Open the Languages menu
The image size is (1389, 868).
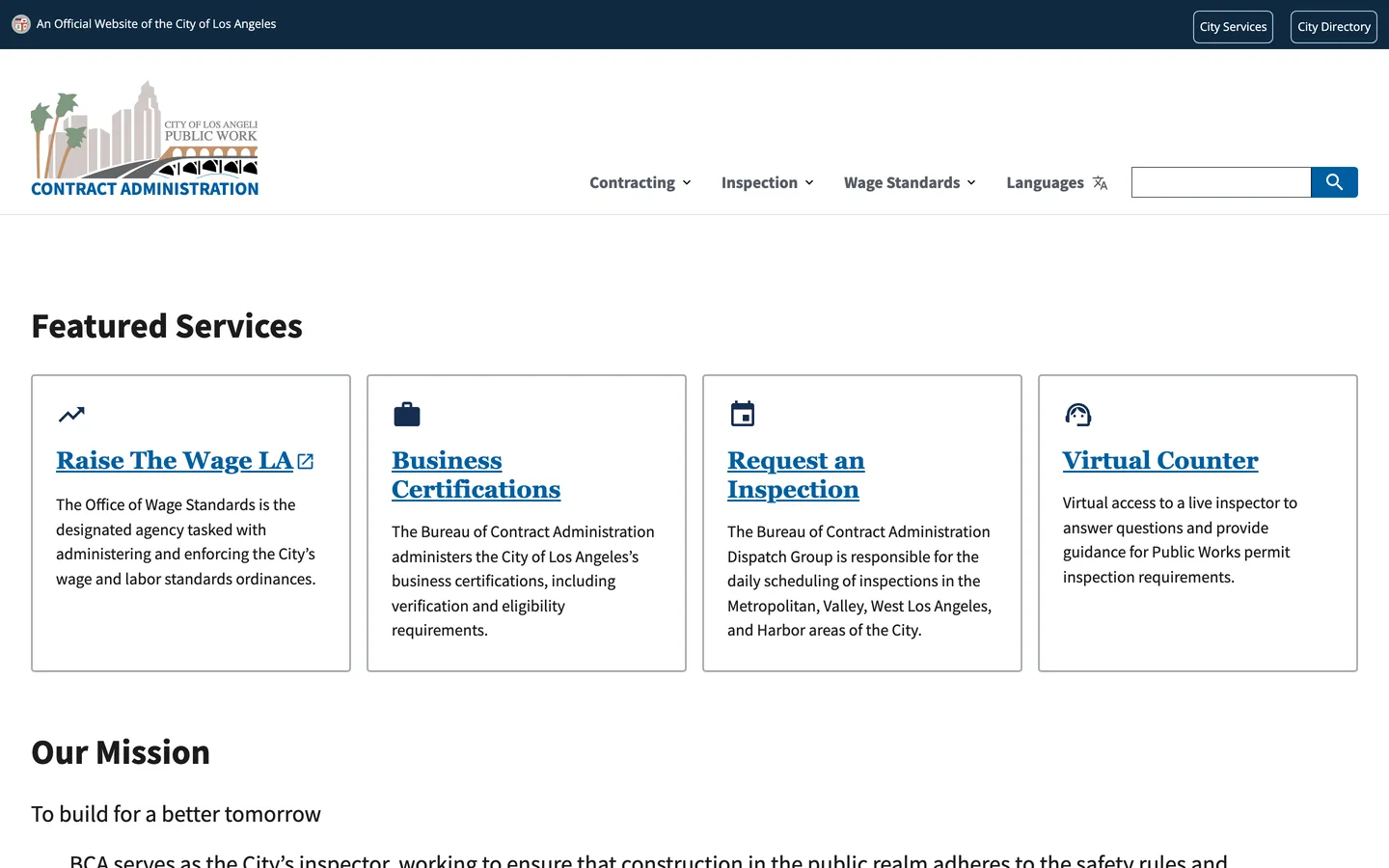click(1056, 183)
